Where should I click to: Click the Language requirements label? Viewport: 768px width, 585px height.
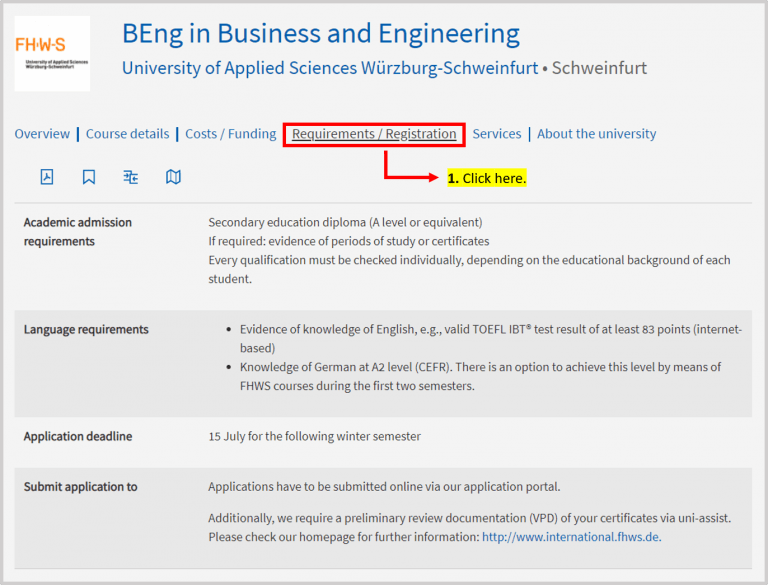(x=86, y=329)
